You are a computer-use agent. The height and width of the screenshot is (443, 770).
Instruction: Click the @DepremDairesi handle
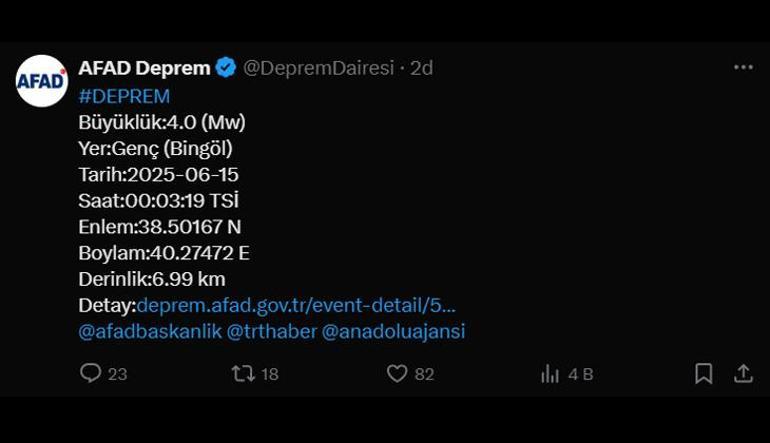click(x=319, y=68)
